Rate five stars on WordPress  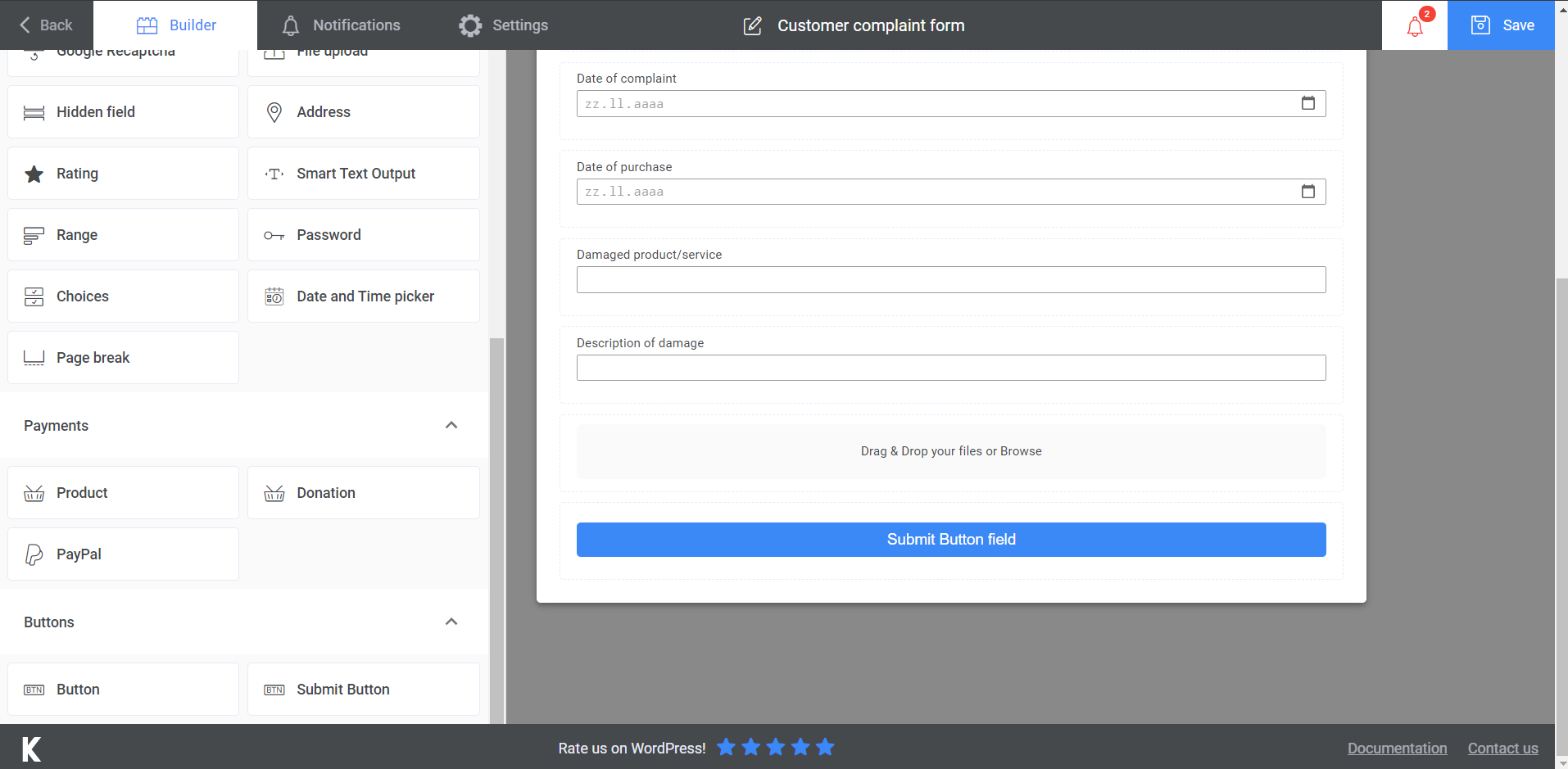pos(824,747)
